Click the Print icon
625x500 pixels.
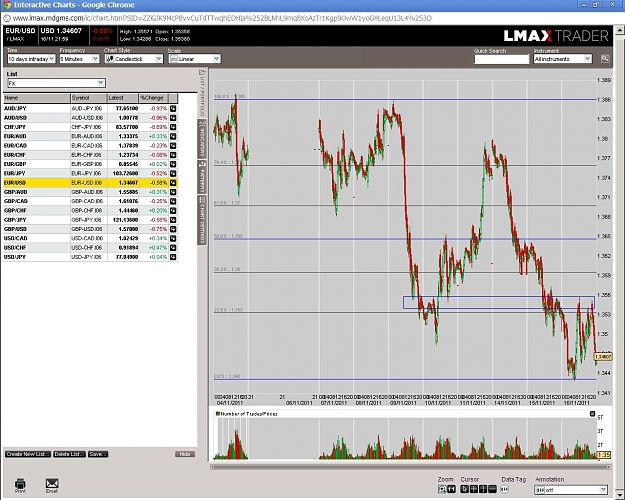coord(20,484)
